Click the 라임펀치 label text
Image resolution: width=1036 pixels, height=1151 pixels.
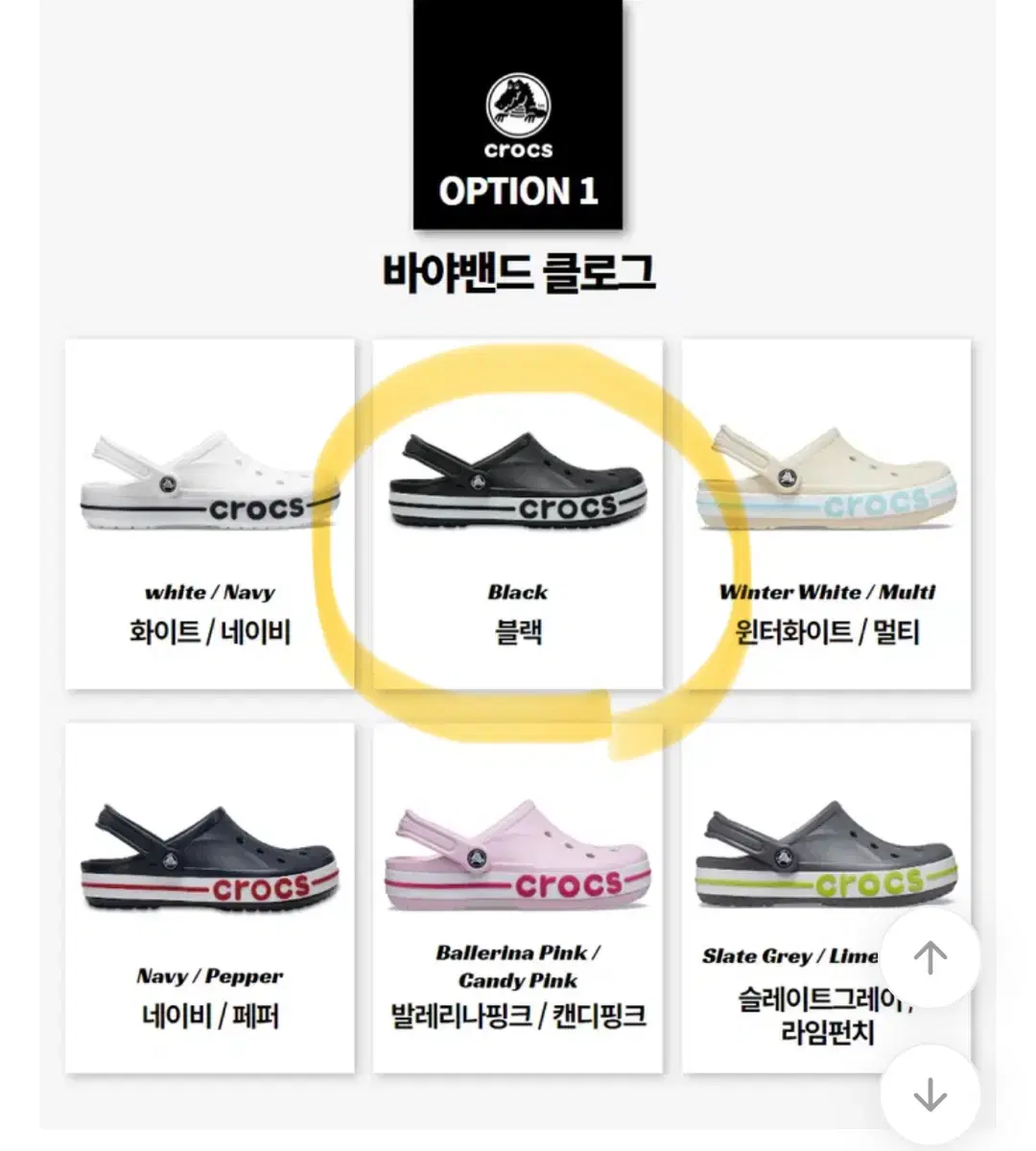pyautogui.click(x=827, y=1033)
